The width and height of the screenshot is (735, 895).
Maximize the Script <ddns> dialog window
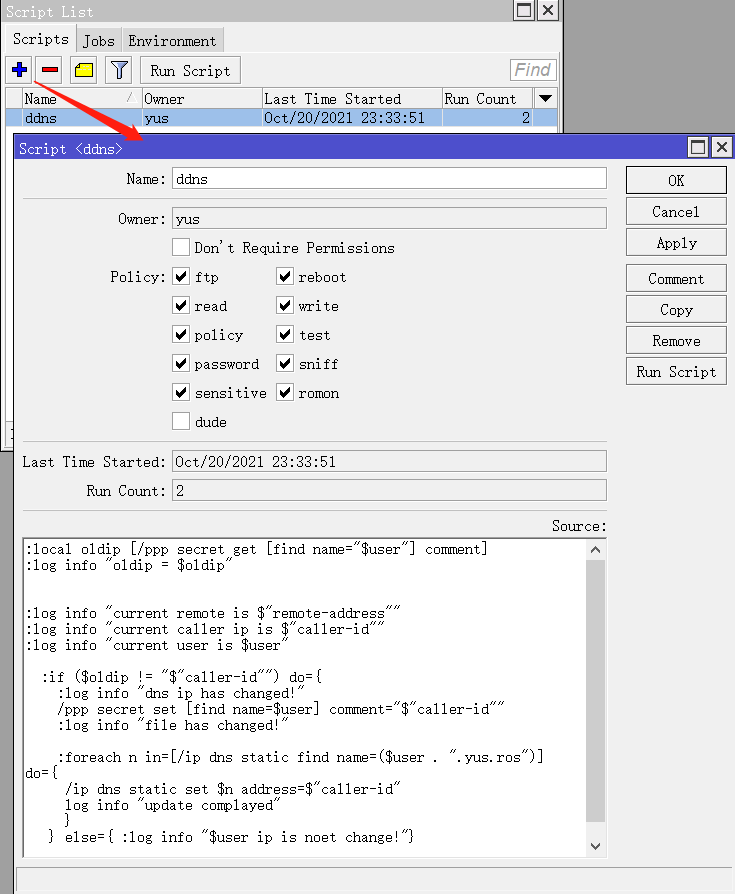[697, 148]
